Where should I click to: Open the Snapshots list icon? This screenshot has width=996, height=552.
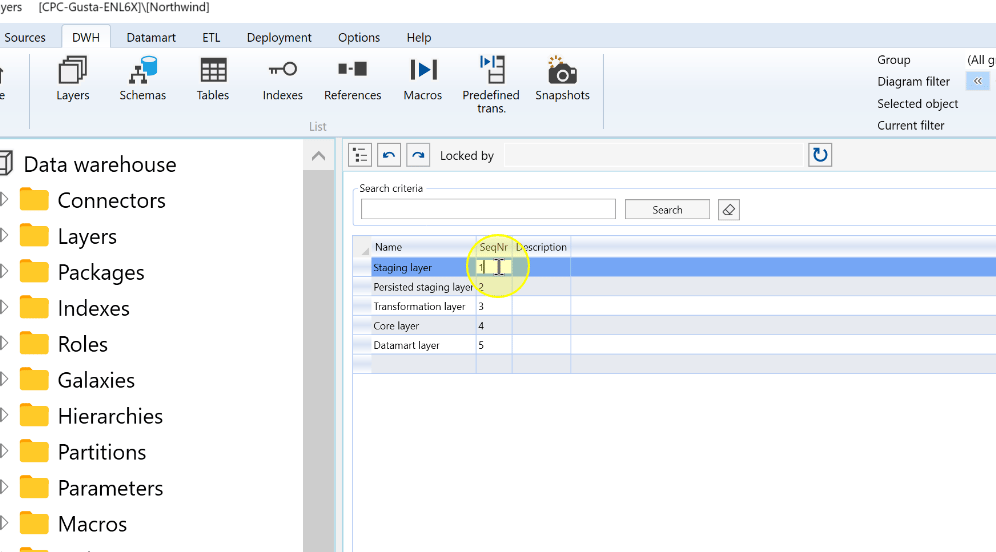tap(562, 79)
